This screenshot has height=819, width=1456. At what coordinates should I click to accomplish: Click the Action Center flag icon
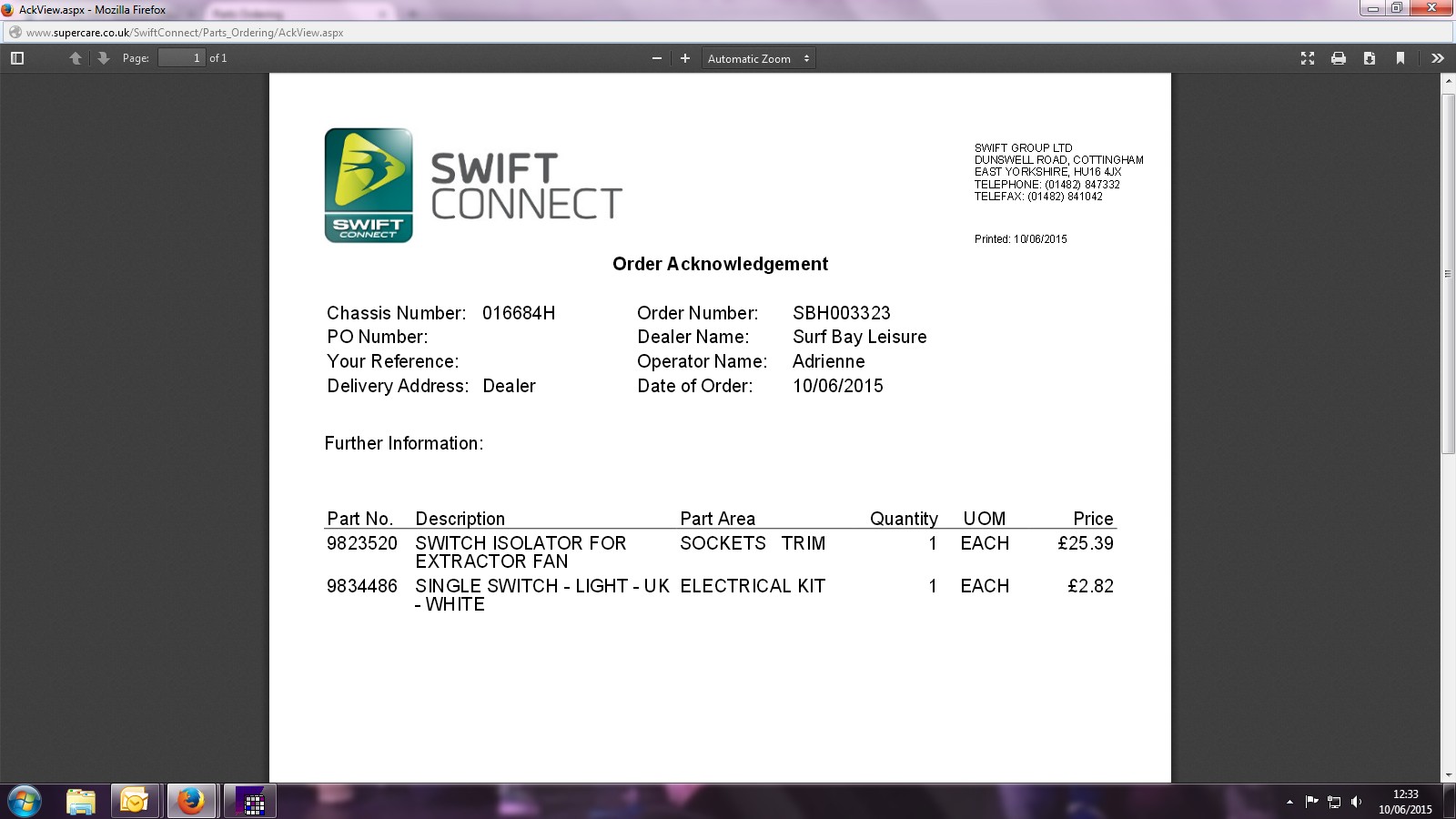(x=1311, y=802)
